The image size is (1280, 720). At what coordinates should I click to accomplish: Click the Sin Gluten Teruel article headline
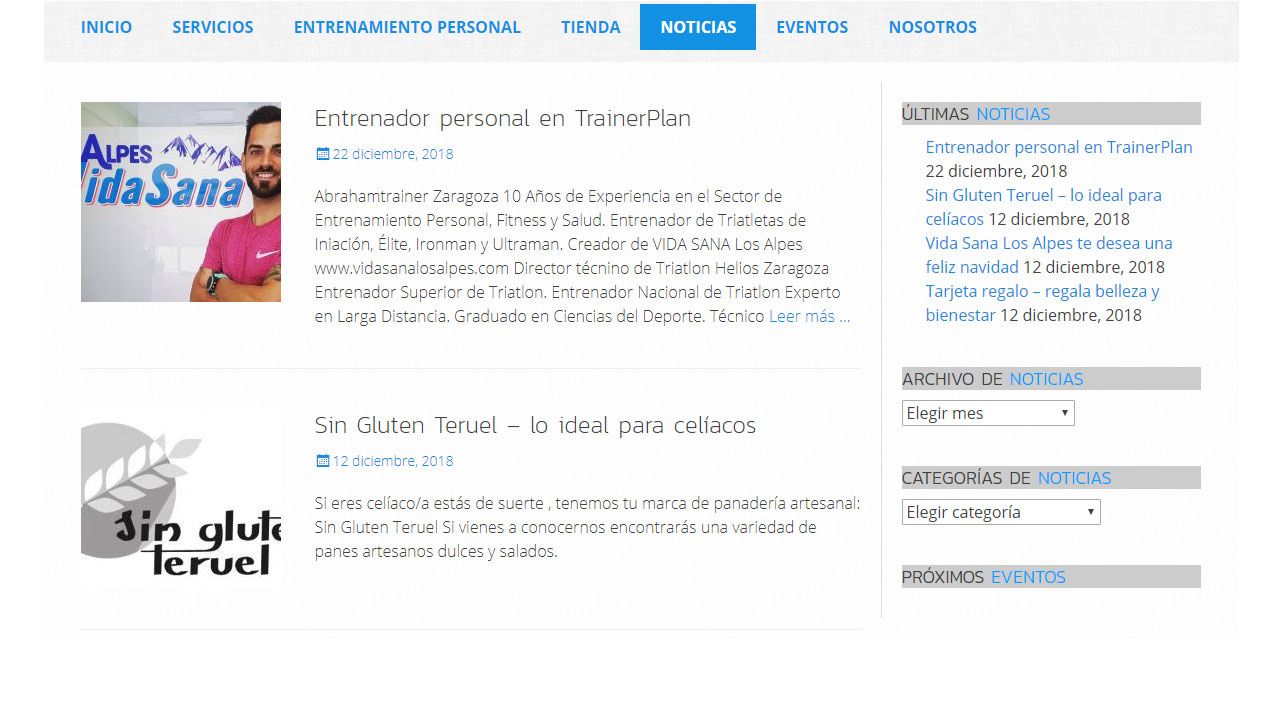click(x=535, y=425)
